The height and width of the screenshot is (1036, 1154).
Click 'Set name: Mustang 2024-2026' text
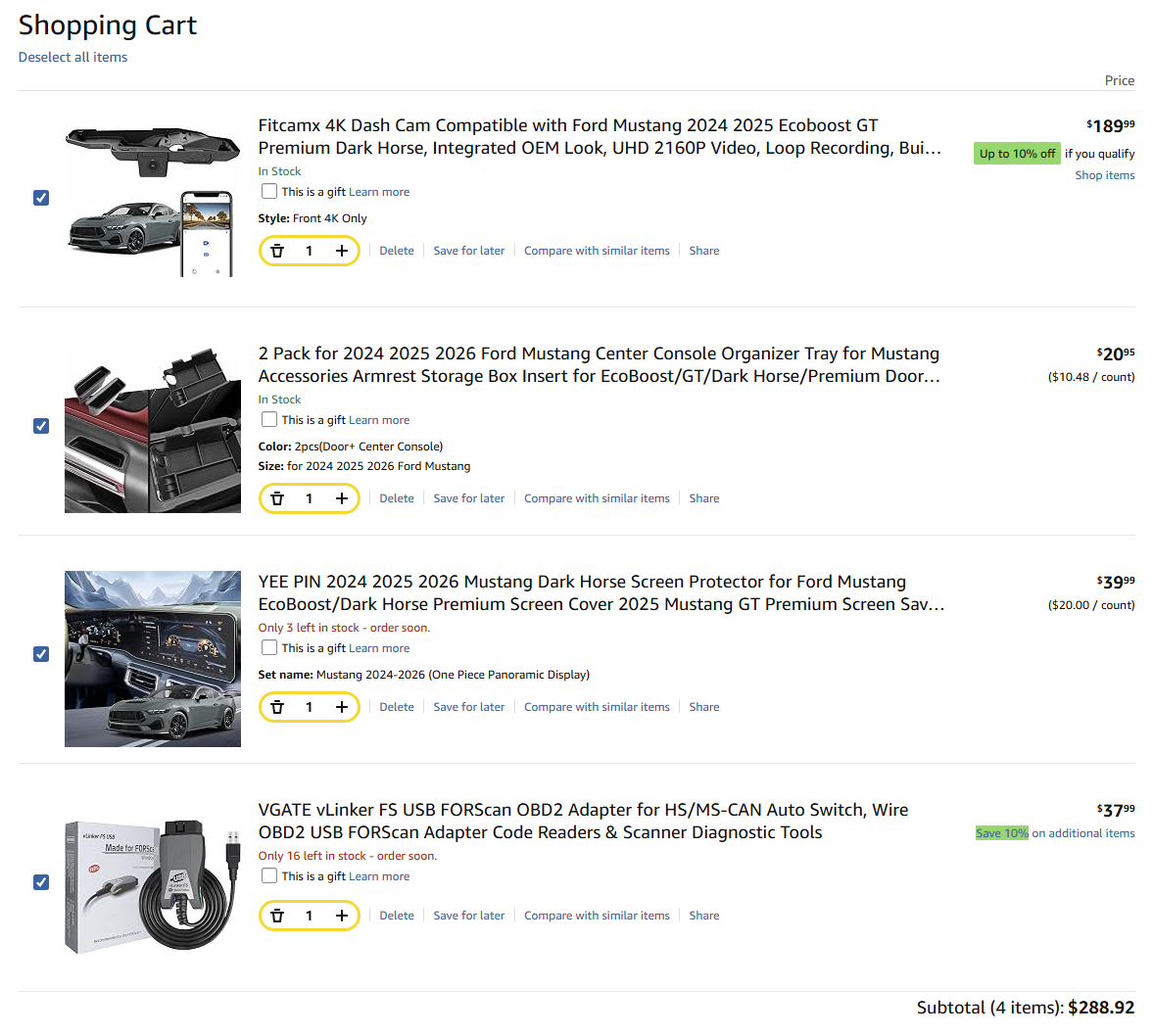click(424, 675)
